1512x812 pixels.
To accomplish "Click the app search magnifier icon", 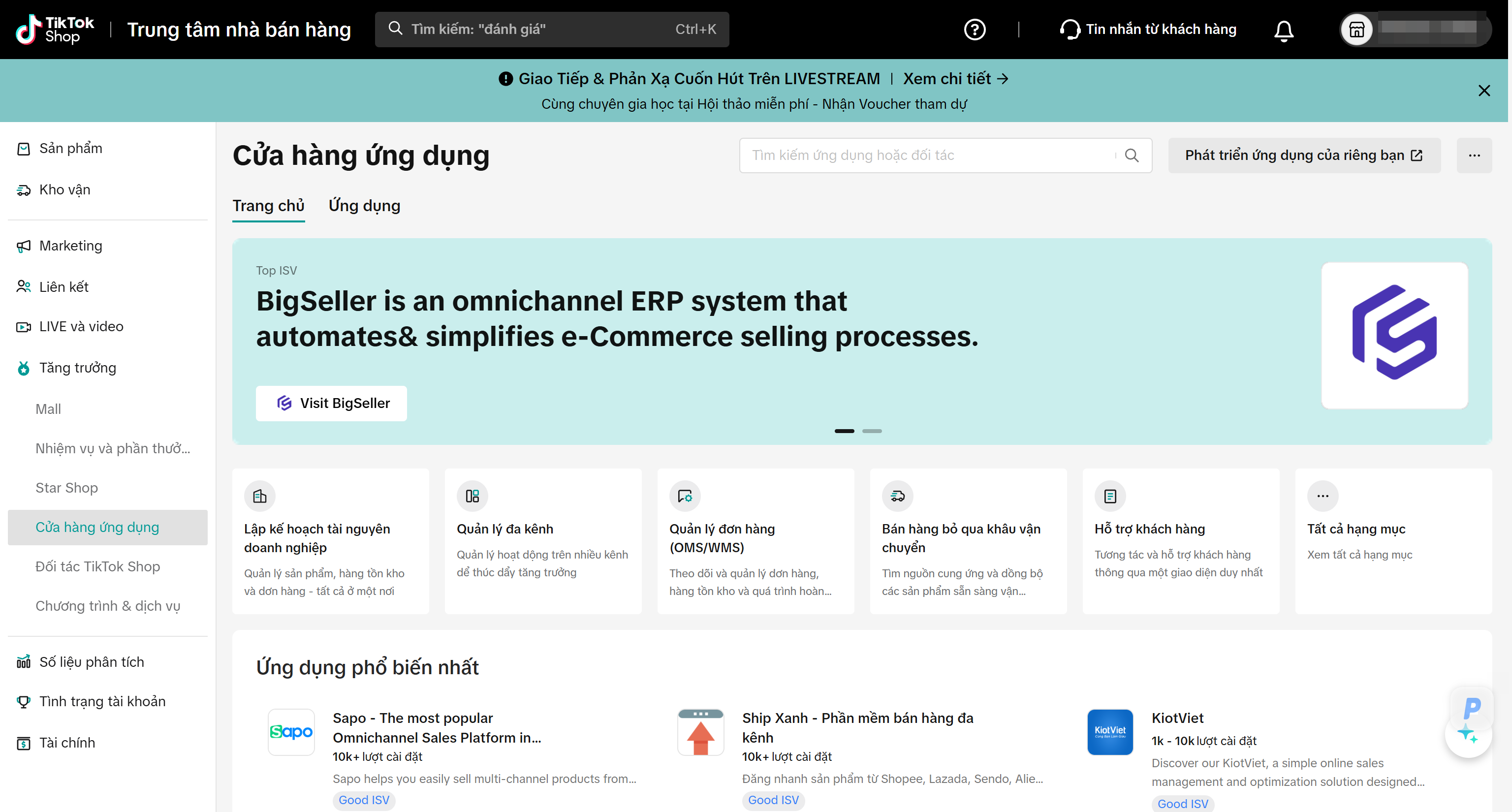I will (1131, 155).
